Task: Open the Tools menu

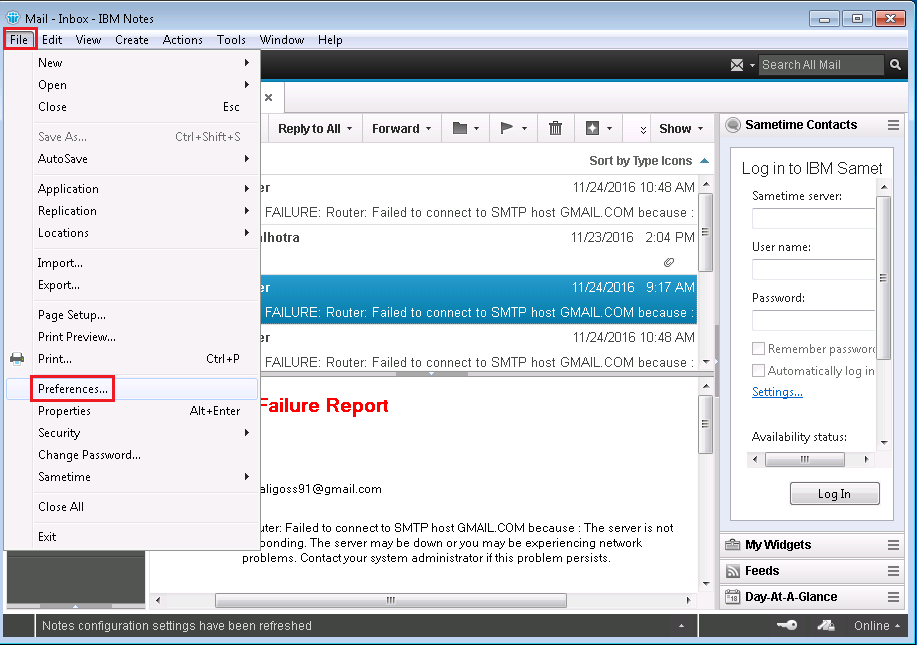Action: pos(231,40)
